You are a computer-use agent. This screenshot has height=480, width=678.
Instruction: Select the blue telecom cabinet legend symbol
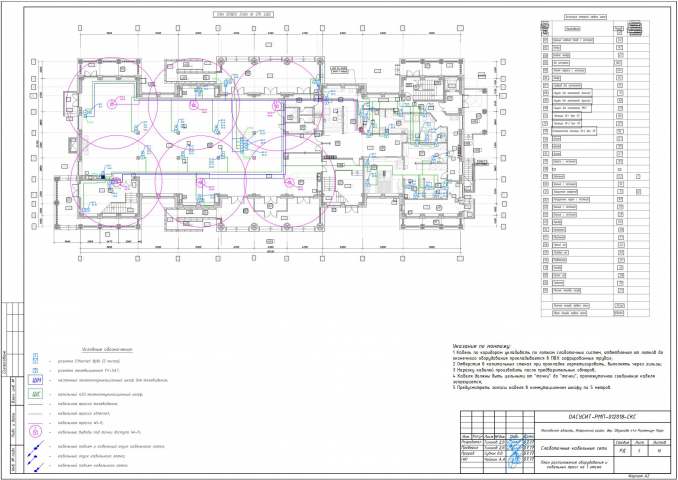pyautogui.click(x=35, y=381)
